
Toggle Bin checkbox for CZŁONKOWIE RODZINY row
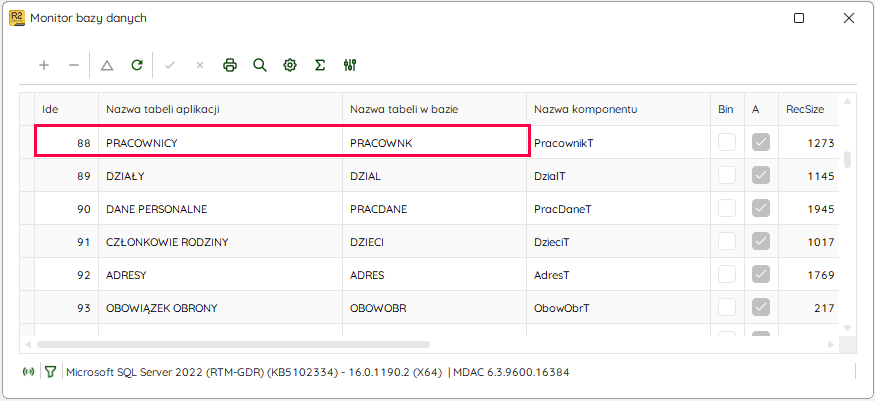pyautogui.click(x=727, y=241)
